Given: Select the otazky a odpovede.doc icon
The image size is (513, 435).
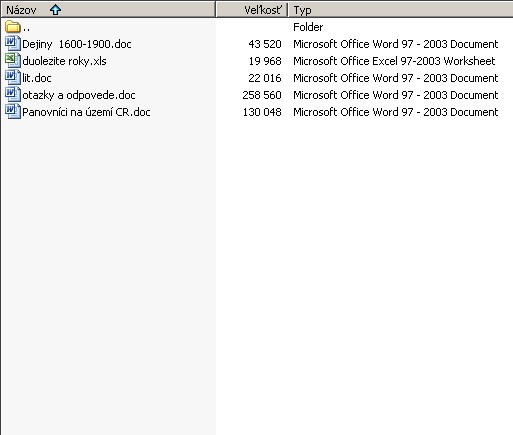Looking at the screenshot, I should pyautogui.click(x=13, y=95).
